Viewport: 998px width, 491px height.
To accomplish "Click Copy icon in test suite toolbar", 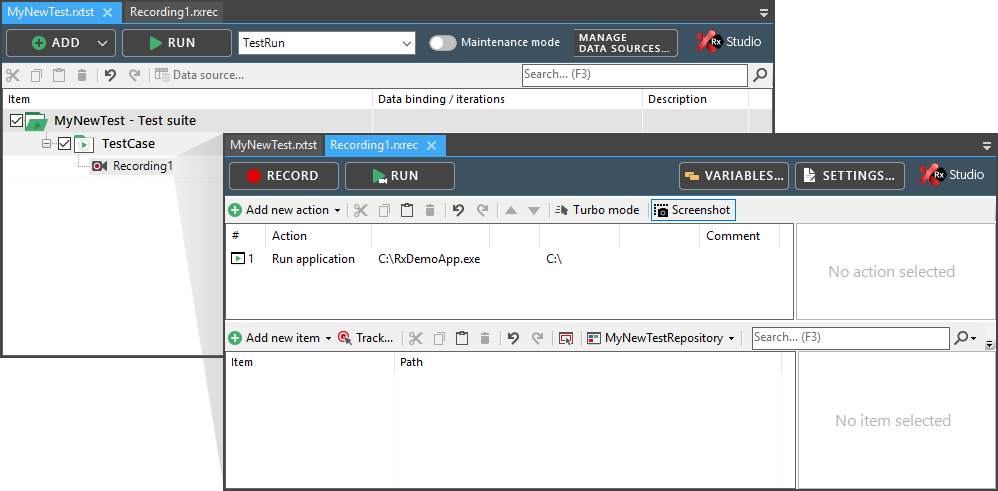I will [36, 75].
